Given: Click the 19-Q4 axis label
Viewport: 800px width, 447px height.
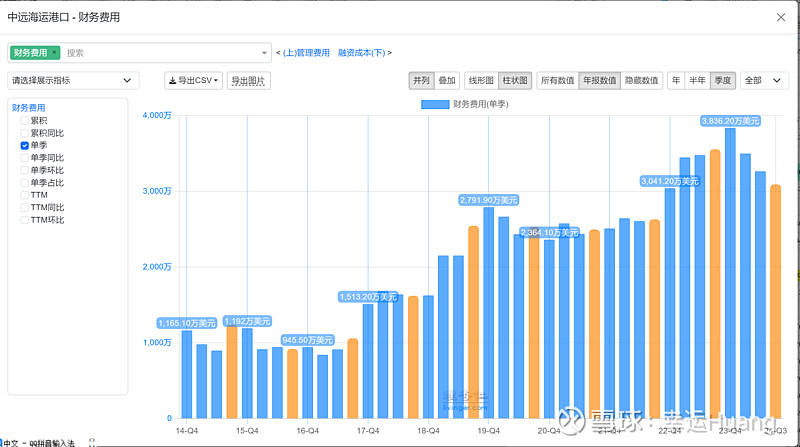Looking at the screenshot, I should [x=488, y=431].
